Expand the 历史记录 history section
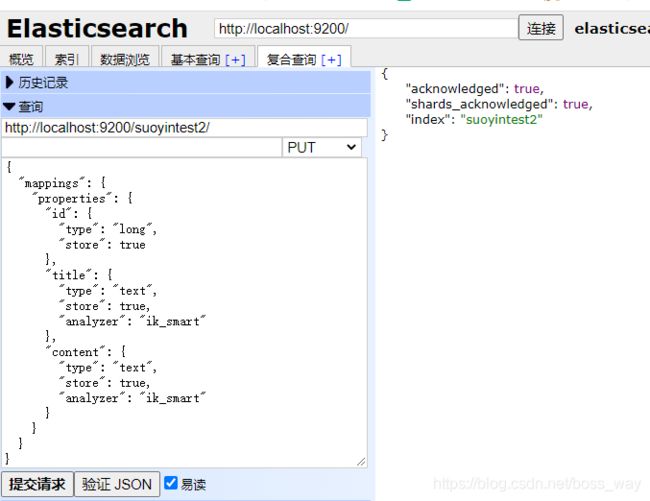 (185, 82)
